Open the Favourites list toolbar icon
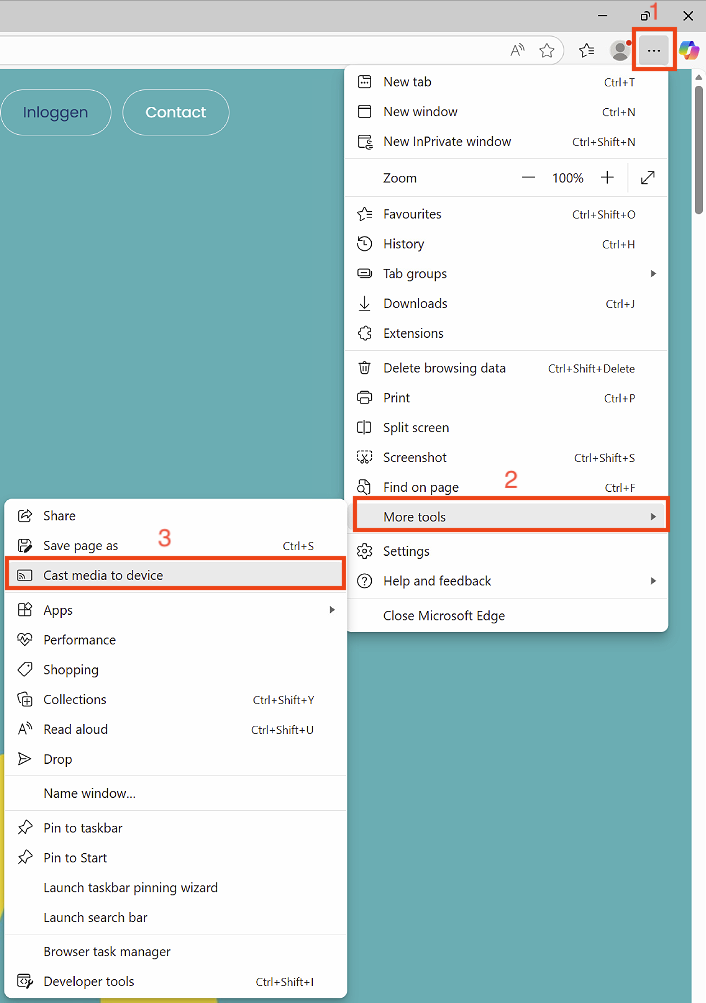Image resolution: width=706 pixels, height=1003 pixels. (587, 50)
